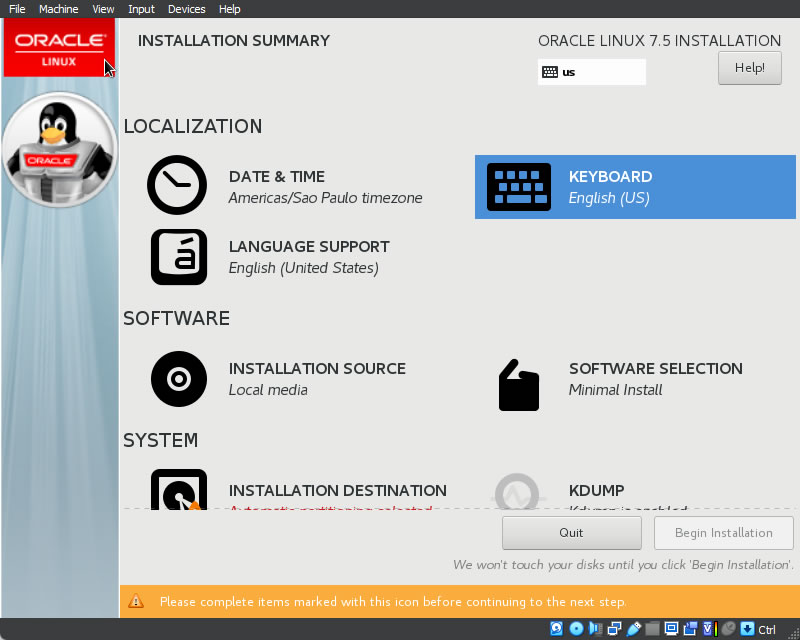
Task: Click the 'We won't touch your disks' note
Action: 623,565
